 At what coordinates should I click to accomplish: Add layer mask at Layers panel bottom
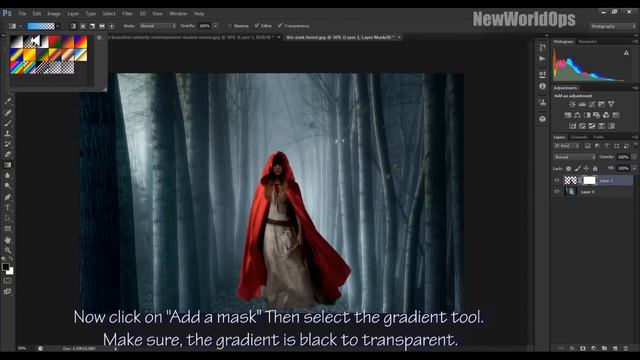click(583, 348)
